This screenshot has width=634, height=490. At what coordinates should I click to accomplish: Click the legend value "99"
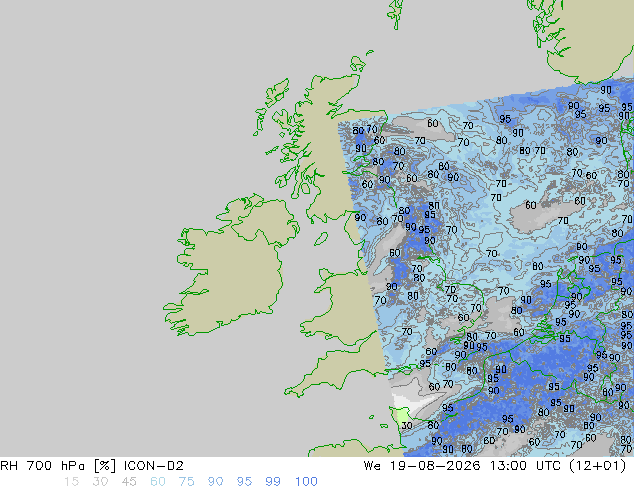coord(273,482)
